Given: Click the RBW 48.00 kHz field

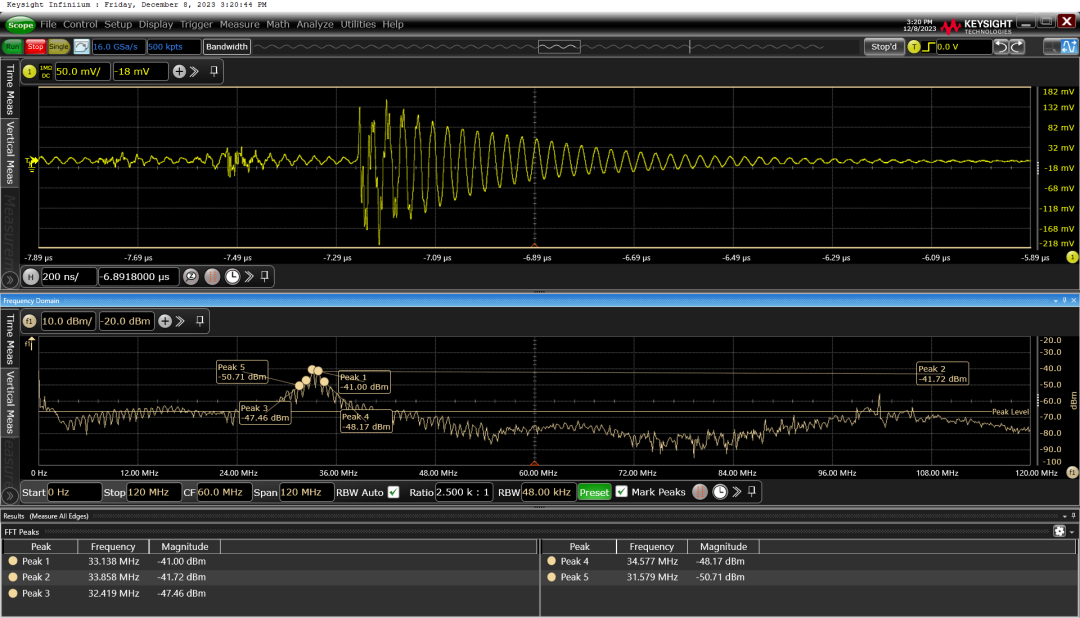Looking at the screenshot, I should pyautogui.click(x=548, y=493).
